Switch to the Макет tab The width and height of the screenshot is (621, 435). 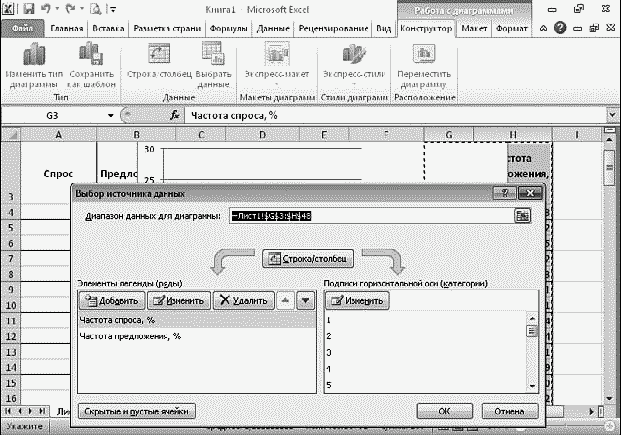click(474, 29)
